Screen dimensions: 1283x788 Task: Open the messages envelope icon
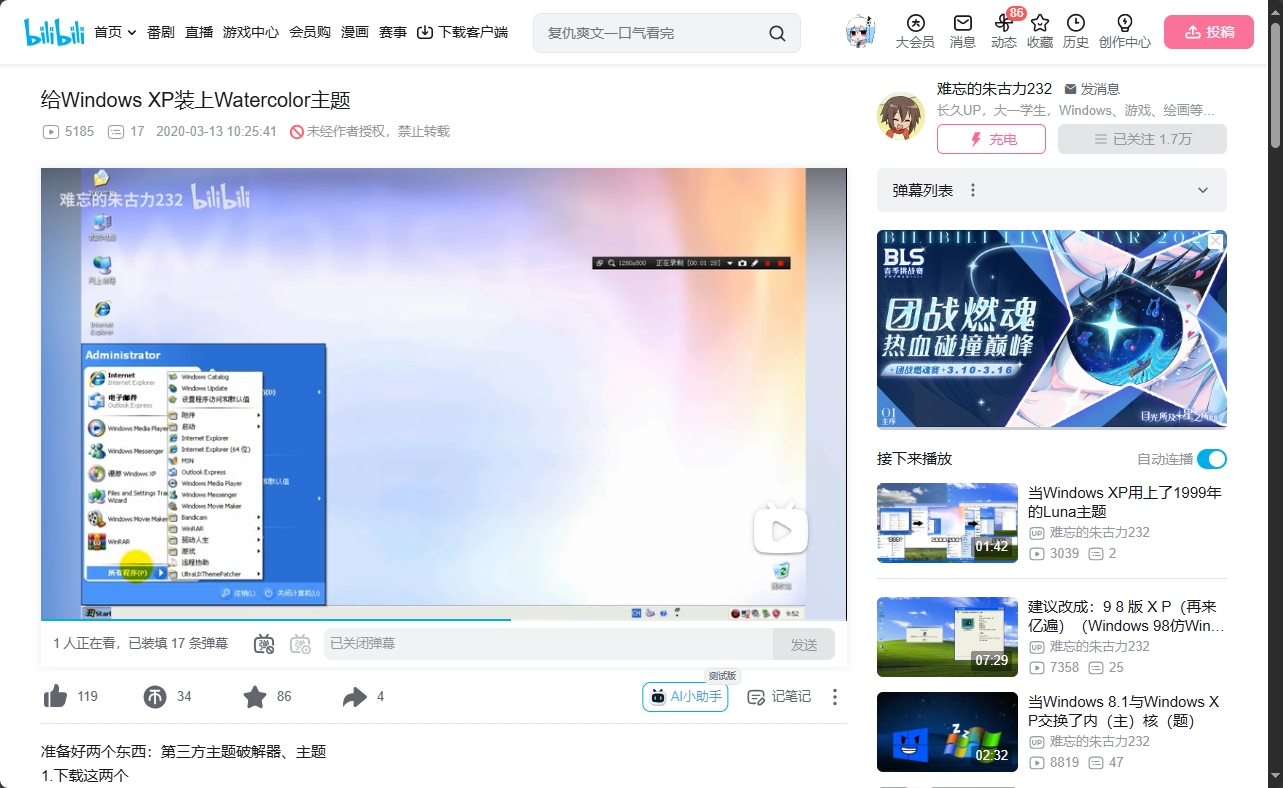point(962,23)
